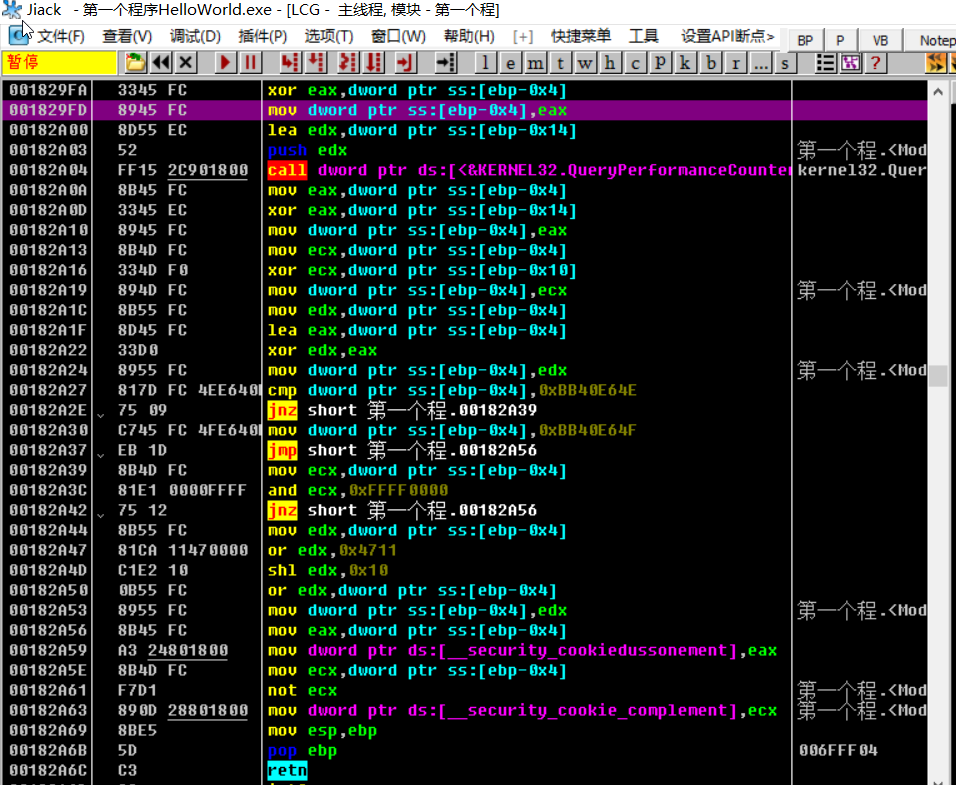Open Executable modules with 'e' button
956x785 pixels.
tap(510, 63)
